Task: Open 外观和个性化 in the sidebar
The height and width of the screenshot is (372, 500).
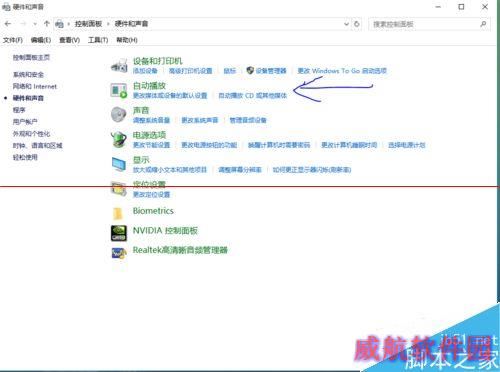Action: pos(31,134)
